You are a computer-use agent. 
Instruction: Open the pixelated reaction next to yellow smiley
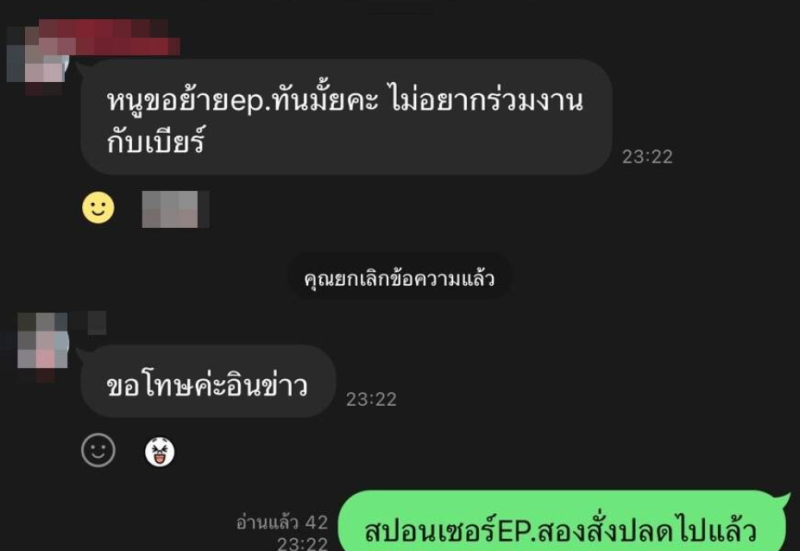click(175, 209)
